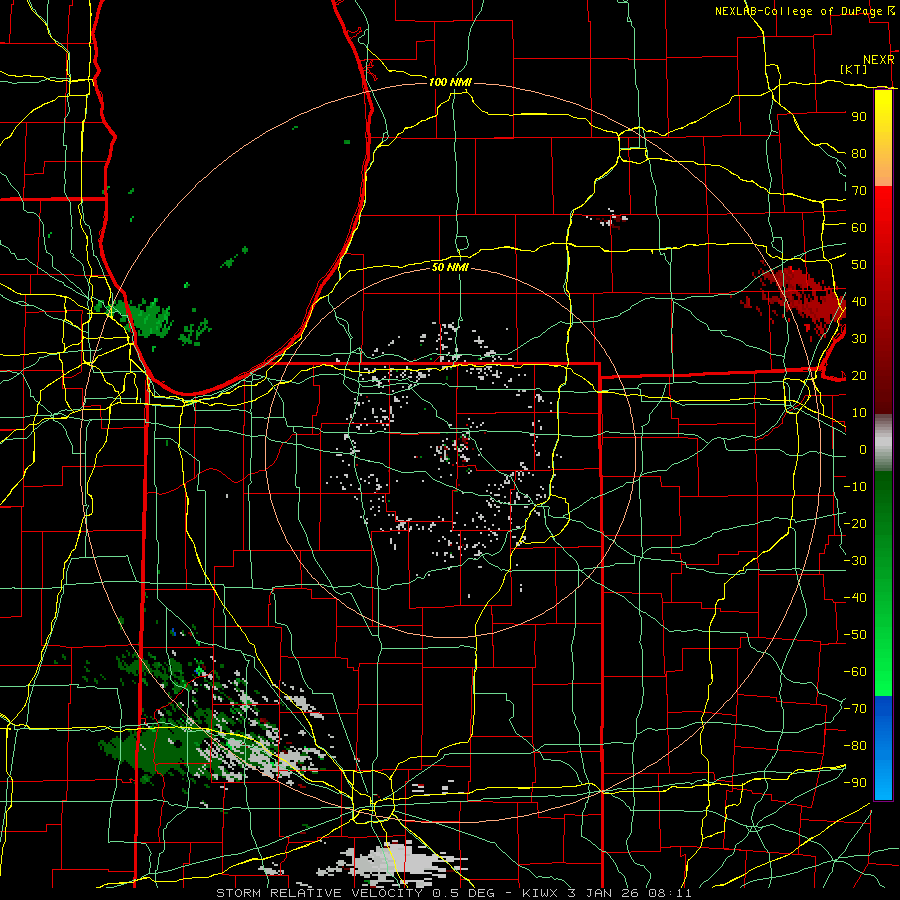Viewport: 900px width, 900px height.
Task: Click the 100 NMI range ring label
Action: (x=450, y=82)
